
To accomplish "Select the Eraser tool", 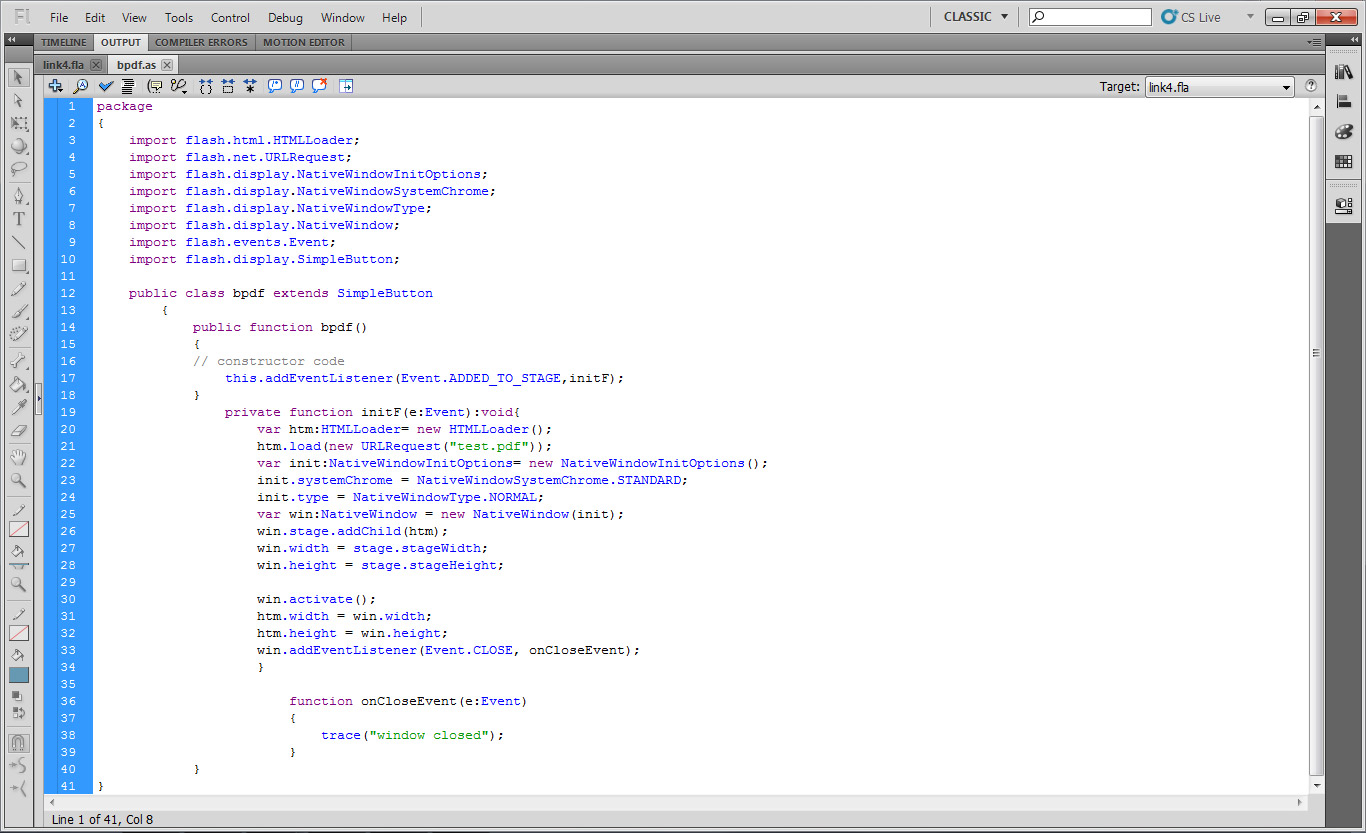I will [x=18, y=430].
